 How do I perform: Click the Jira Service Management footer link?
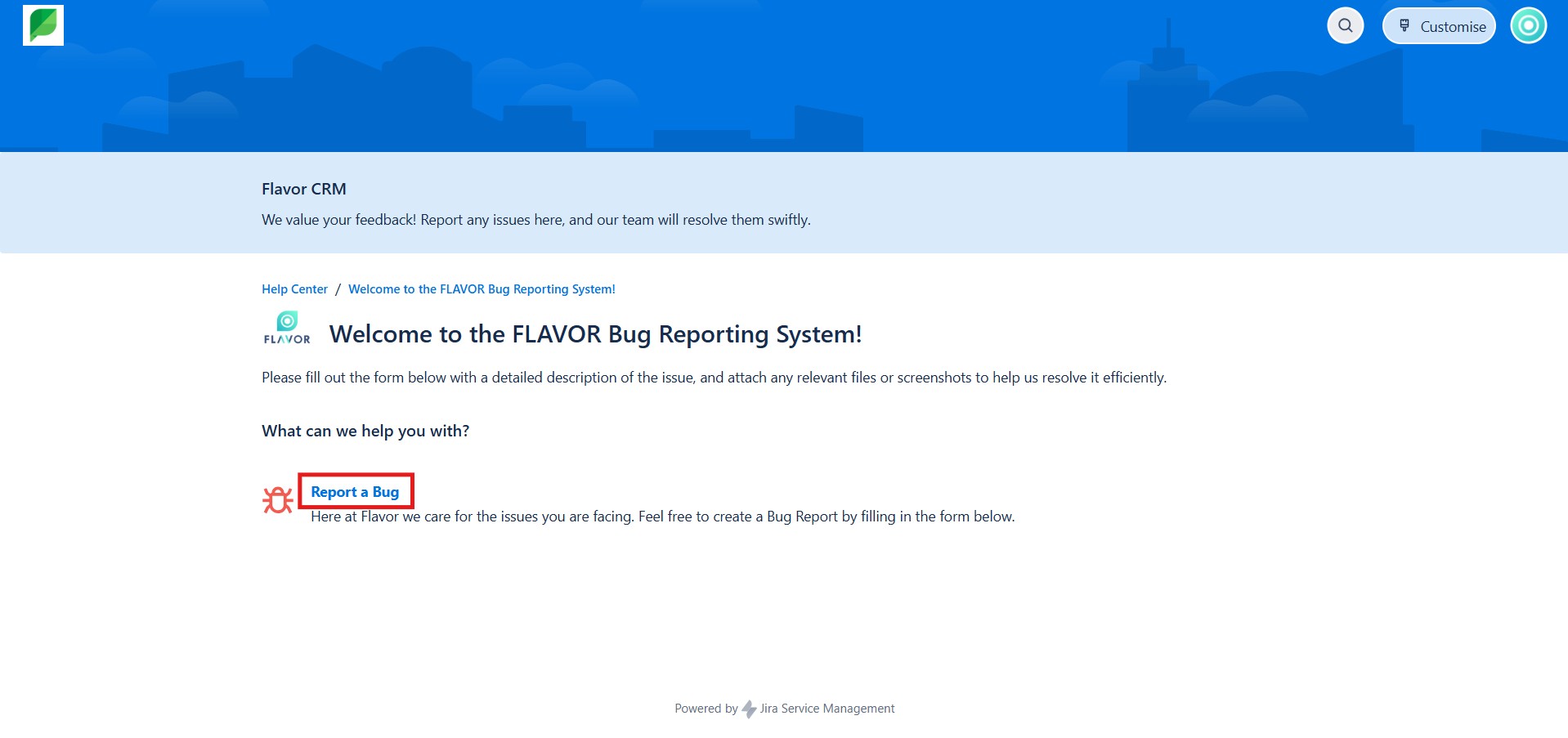tap(827, 709)
